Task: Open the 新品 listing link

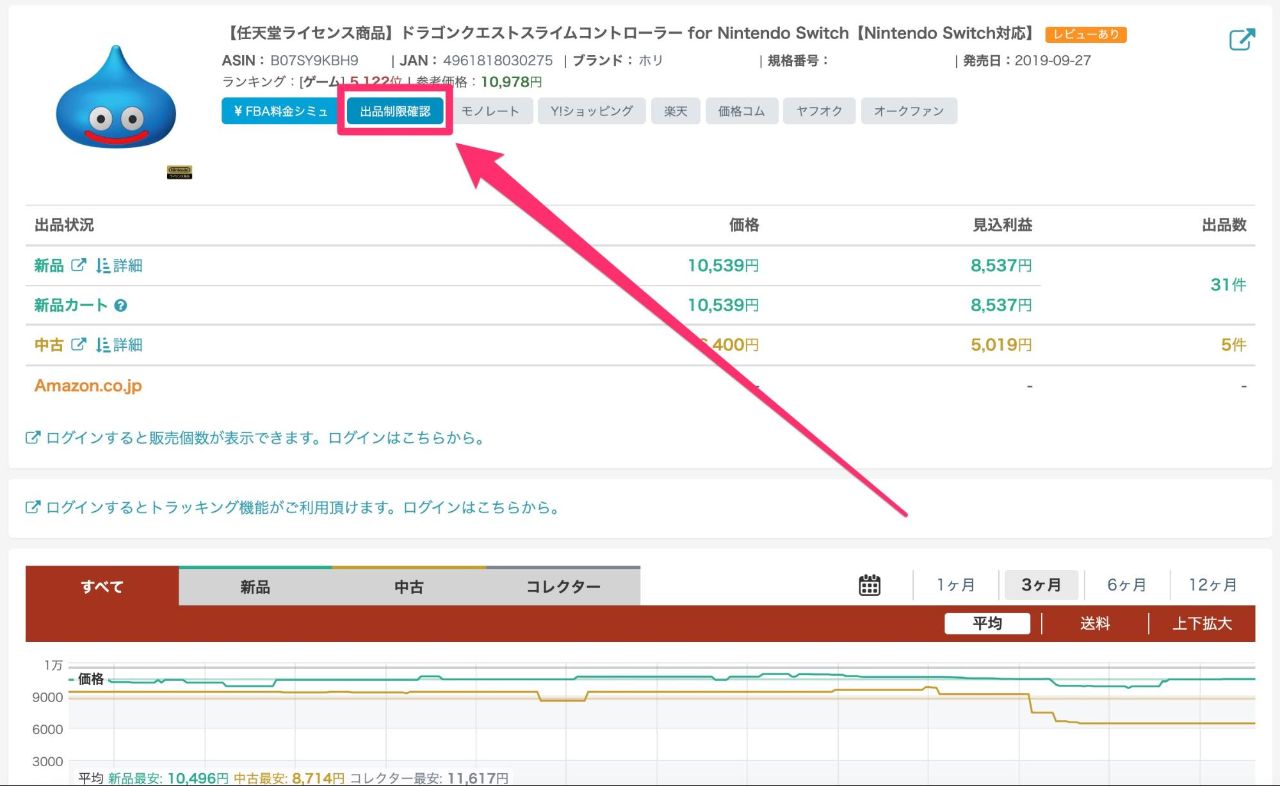Action: pyautogui.click(x=49, y=265)
